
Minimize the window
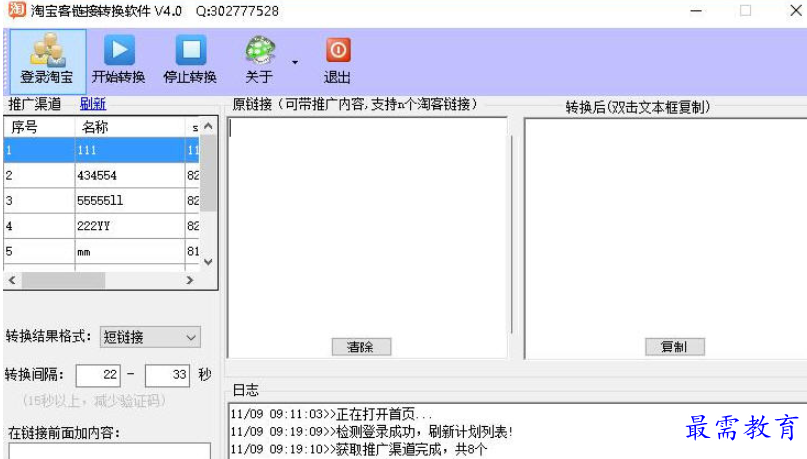pyautogui.click(x=696, y=10)
